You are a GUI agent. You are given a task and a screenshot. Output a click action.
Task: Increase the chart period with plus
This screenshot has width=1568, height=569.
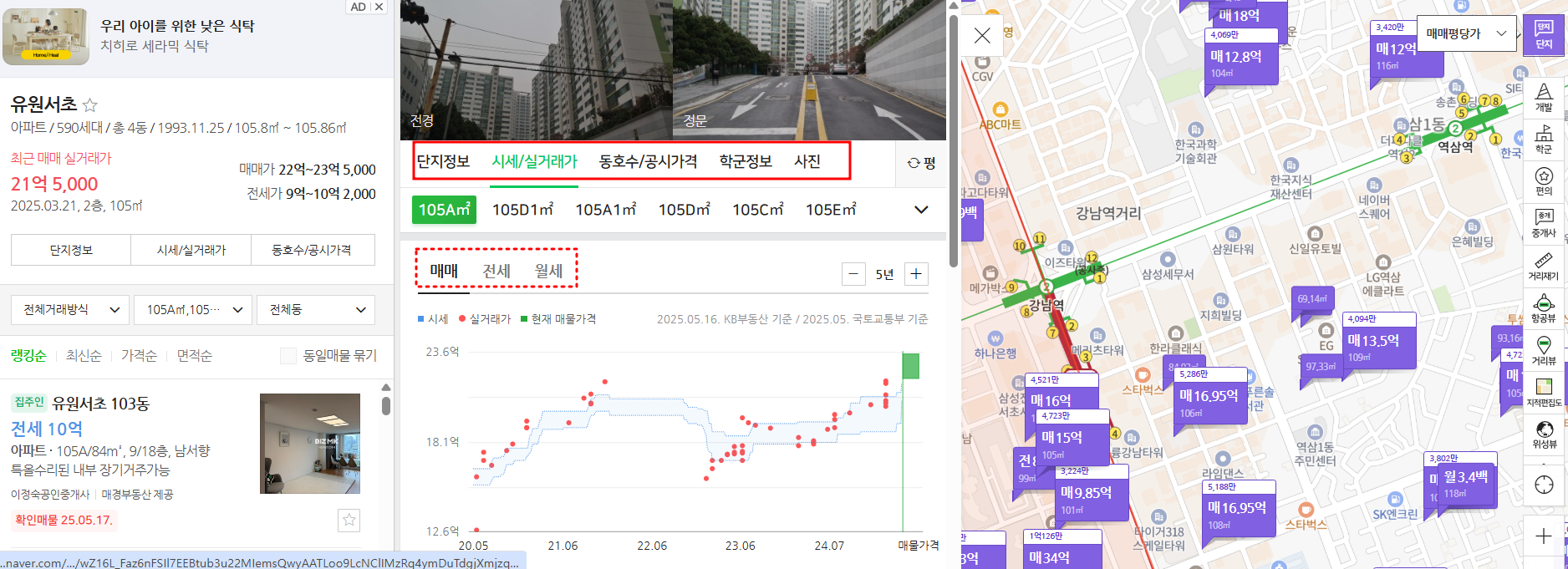916,274
